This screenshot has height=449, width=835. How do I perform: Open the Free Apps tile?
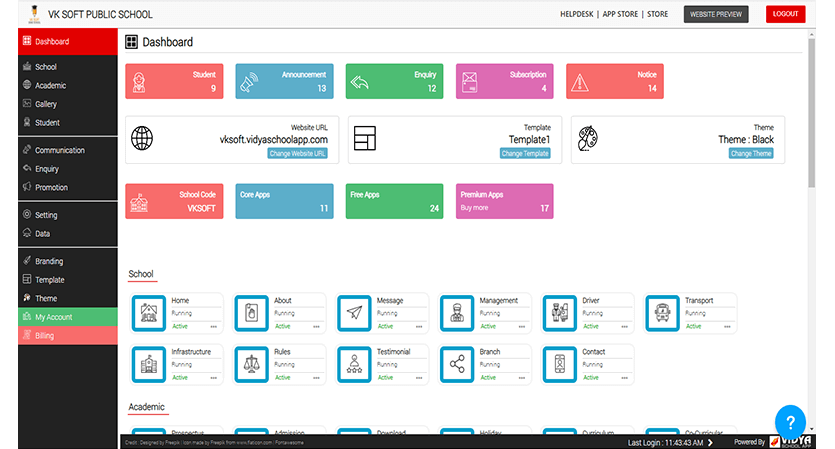tap(395, 201)
